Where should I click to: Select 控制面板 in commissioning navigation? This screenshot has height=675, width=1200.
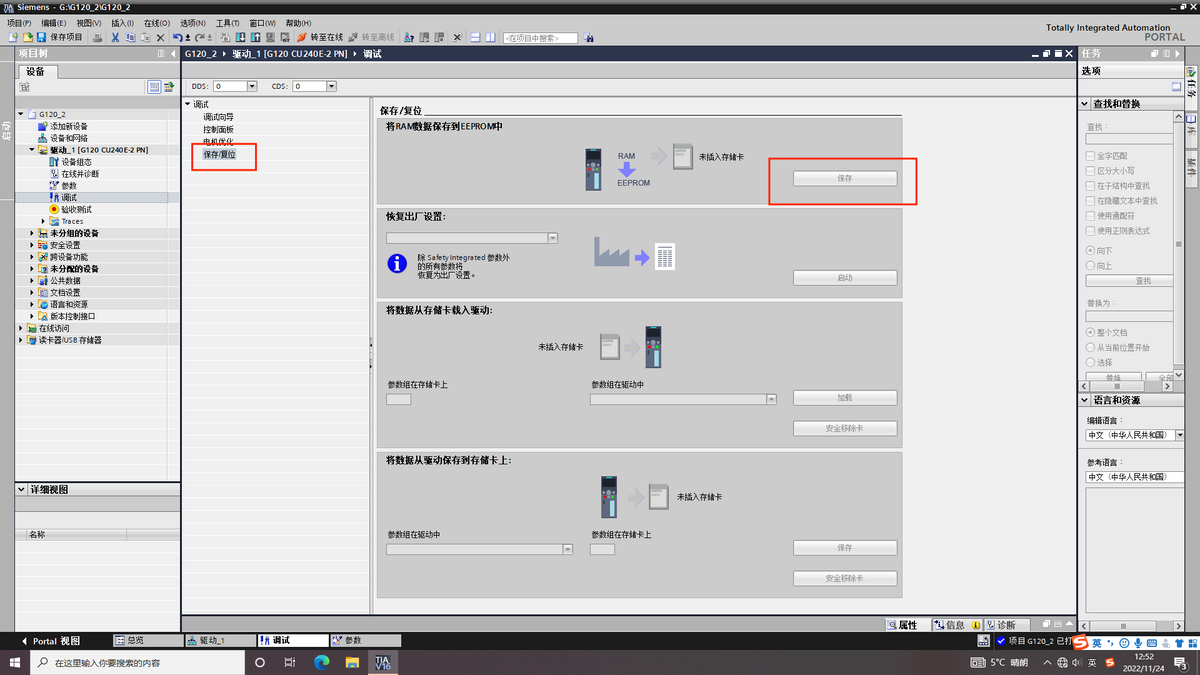point(218,130)
